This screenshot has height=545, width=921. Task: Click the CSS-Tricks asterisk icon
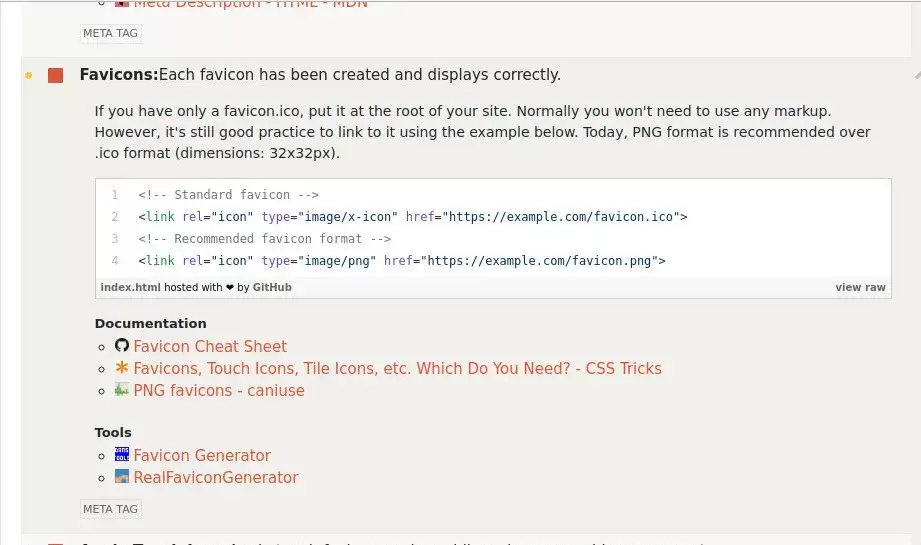click(122, 368)
